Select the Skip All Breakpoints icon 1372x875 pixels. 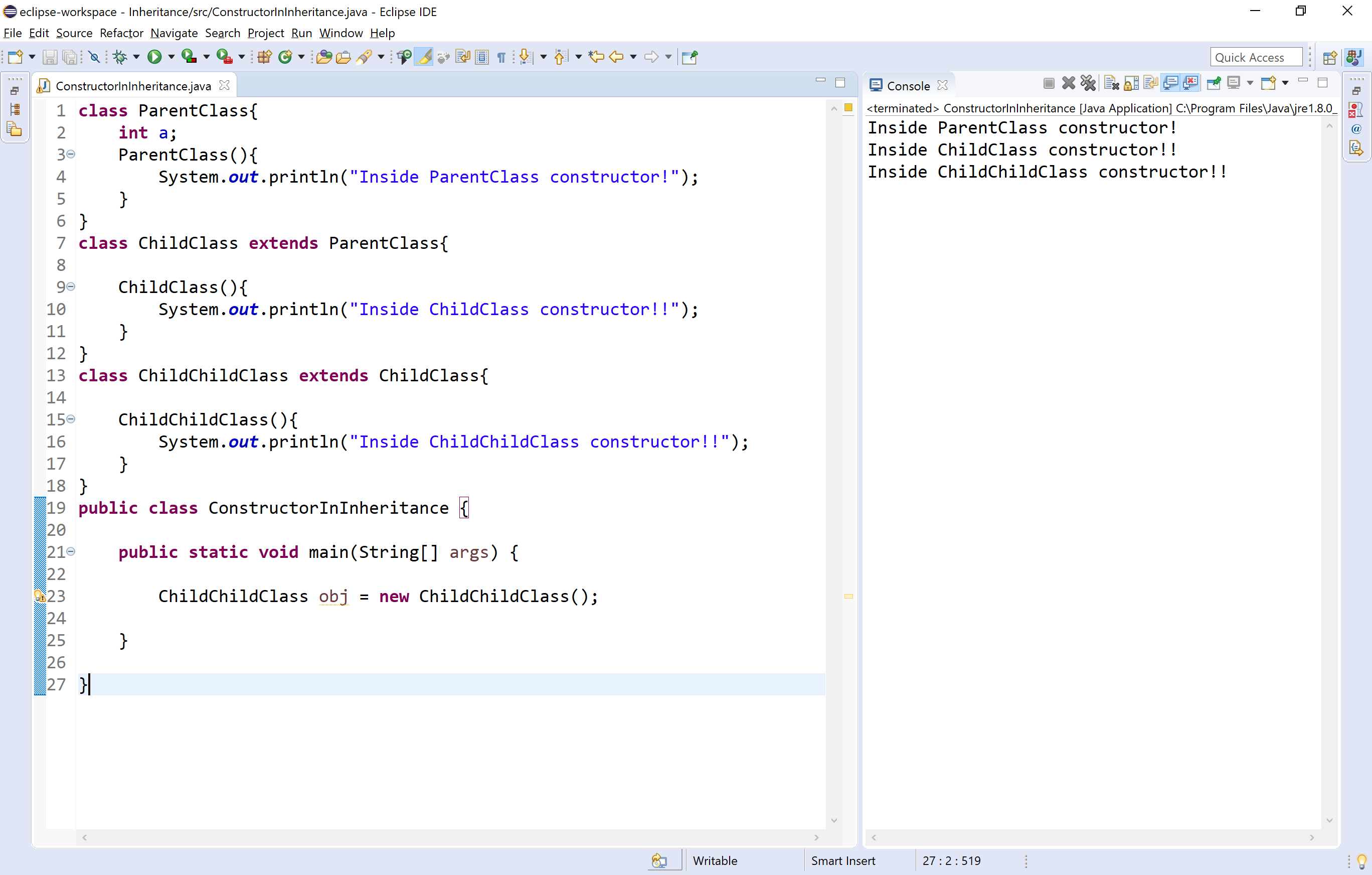[x=94, y=56]
